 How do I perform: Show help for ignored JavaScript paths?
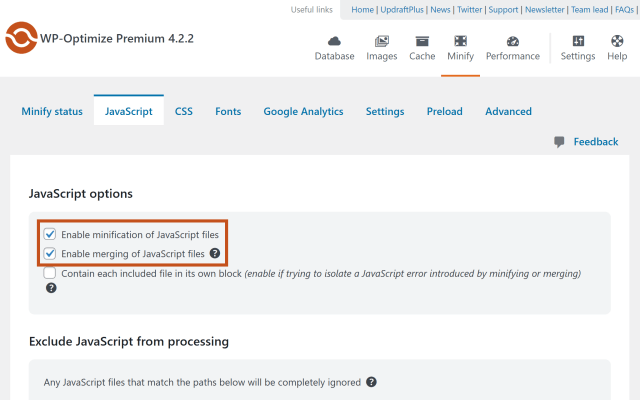click(x=371, y=382)
